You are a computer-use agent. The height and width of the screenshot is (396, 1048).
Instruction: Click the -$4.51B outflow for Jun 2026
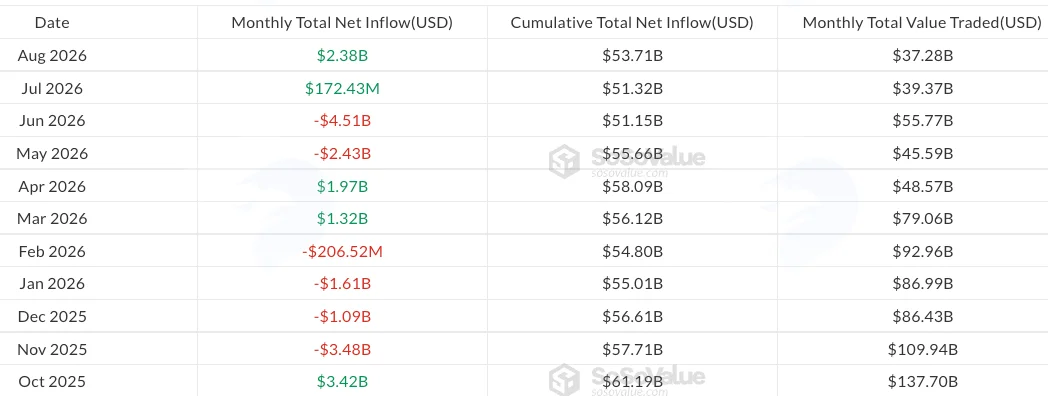(x=342, y=121)
